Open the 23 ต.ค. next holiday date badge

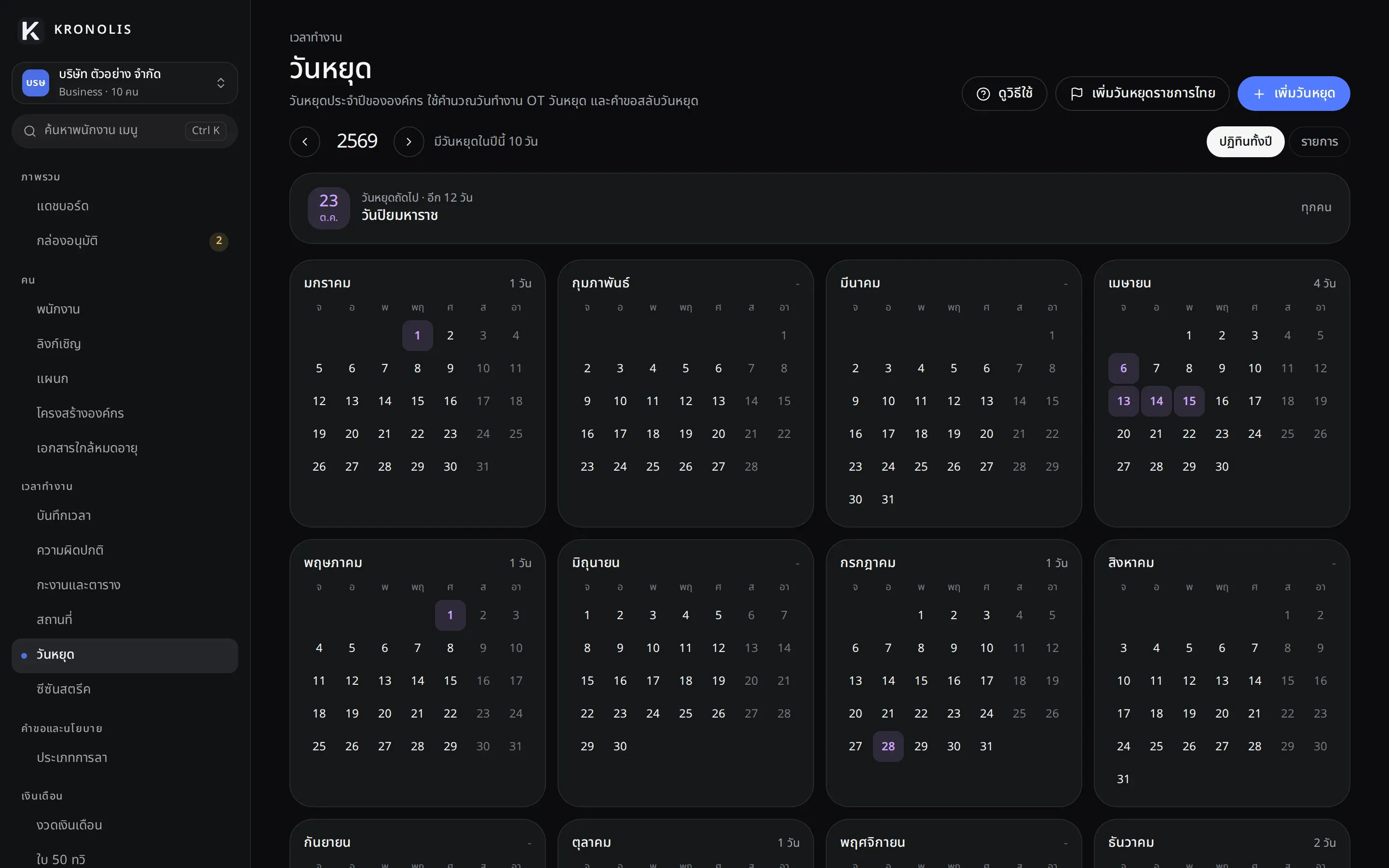pos(329,208)
